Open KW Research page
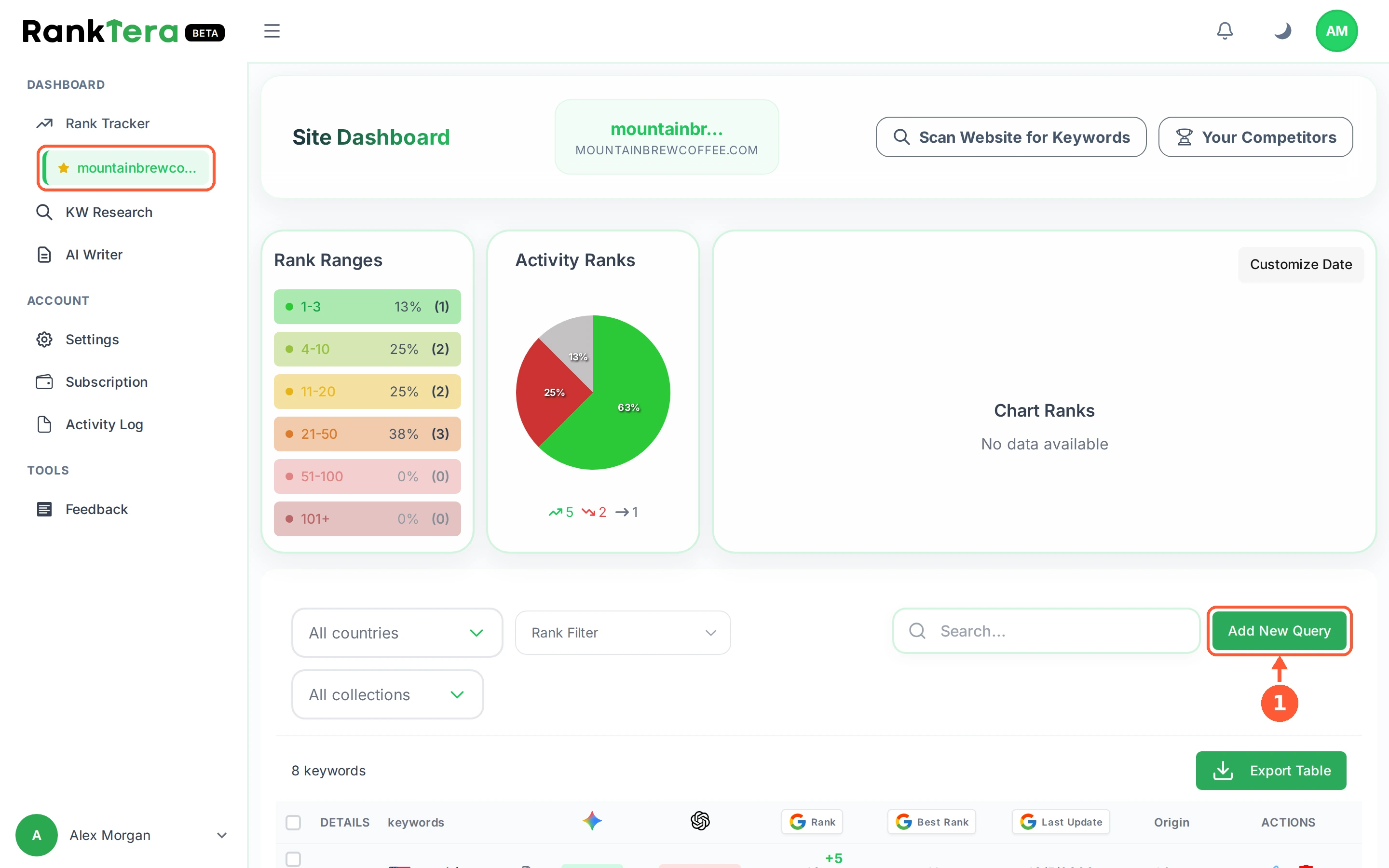Viewport: 1389px width, 868px height. [109, 212]
